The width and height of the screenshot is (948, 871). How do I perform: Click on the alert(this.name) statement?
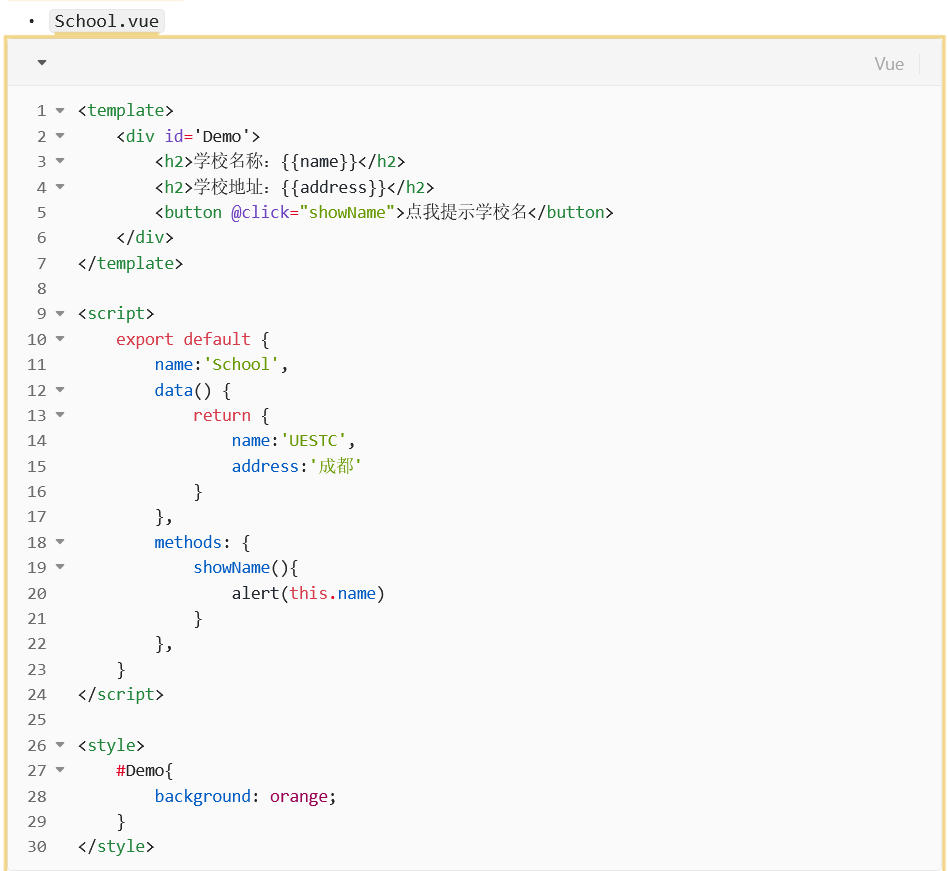click(x=308, y=593)
